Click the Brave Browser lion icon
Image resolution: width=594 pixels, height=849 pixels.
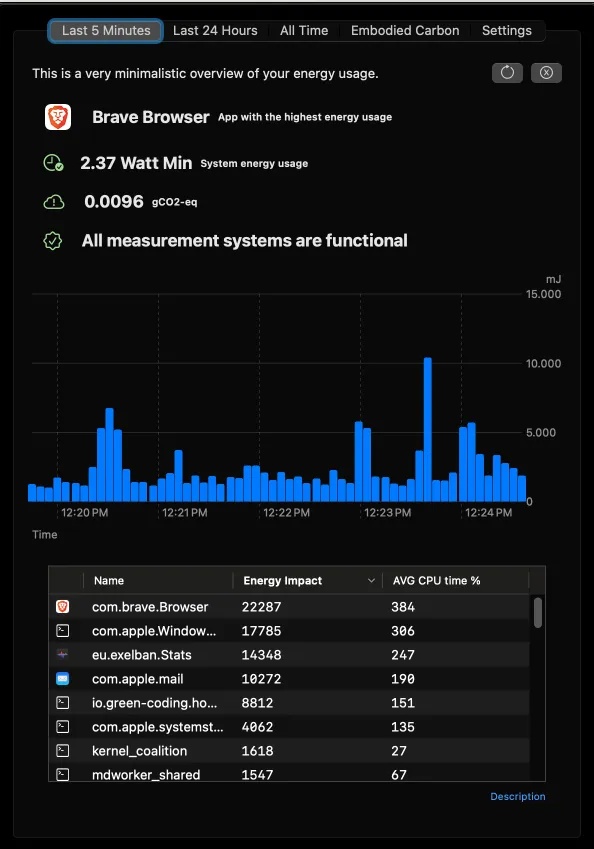[58, 117]
